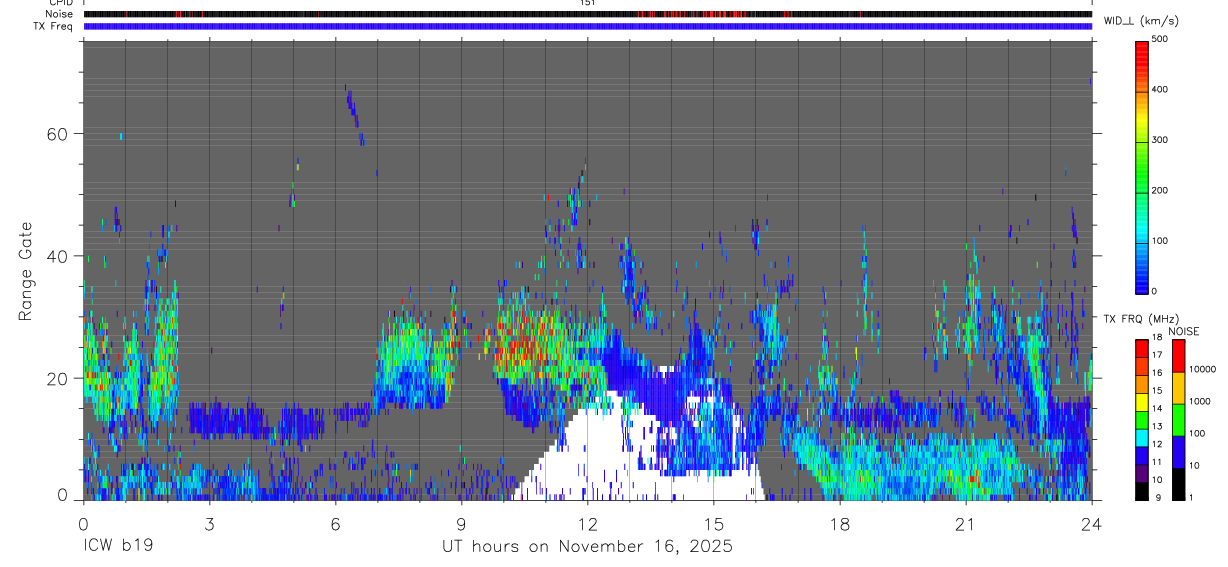This screenshot has width=1228, height=567.
Task: Click x-axis hour tick label '6'
Action: tap(335, 524)
